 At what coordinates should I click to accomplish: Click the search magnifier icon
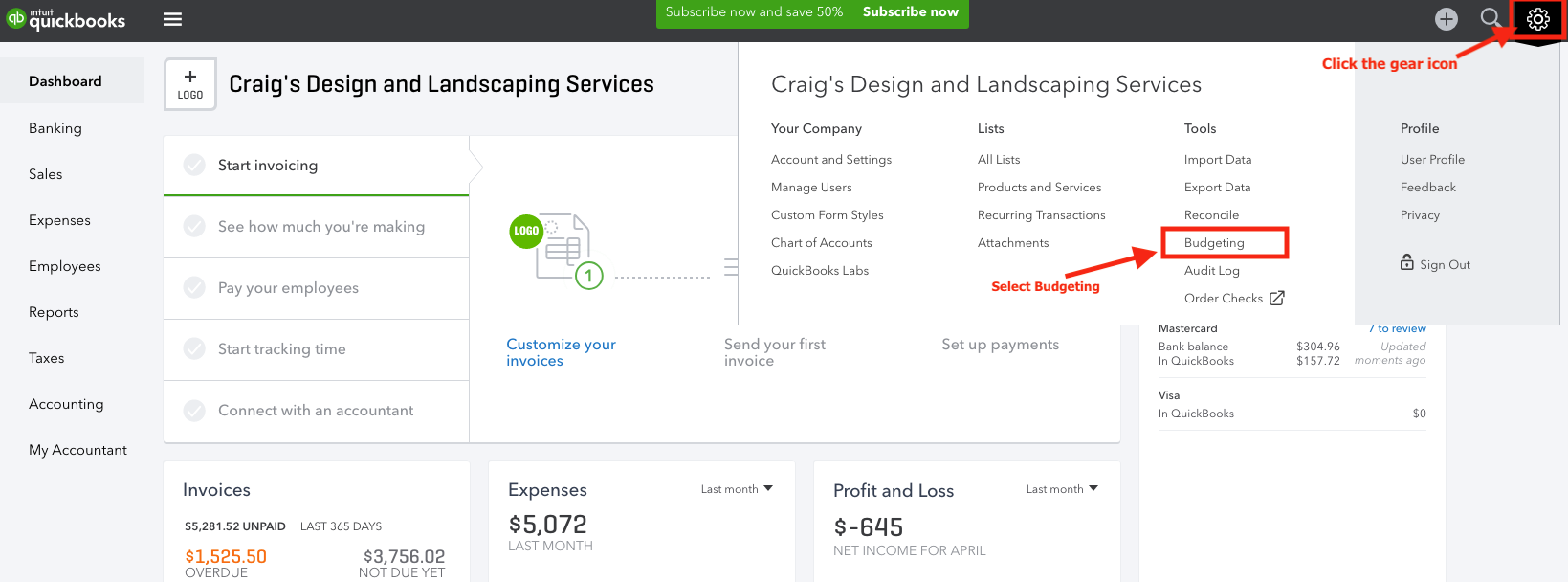1491,18
